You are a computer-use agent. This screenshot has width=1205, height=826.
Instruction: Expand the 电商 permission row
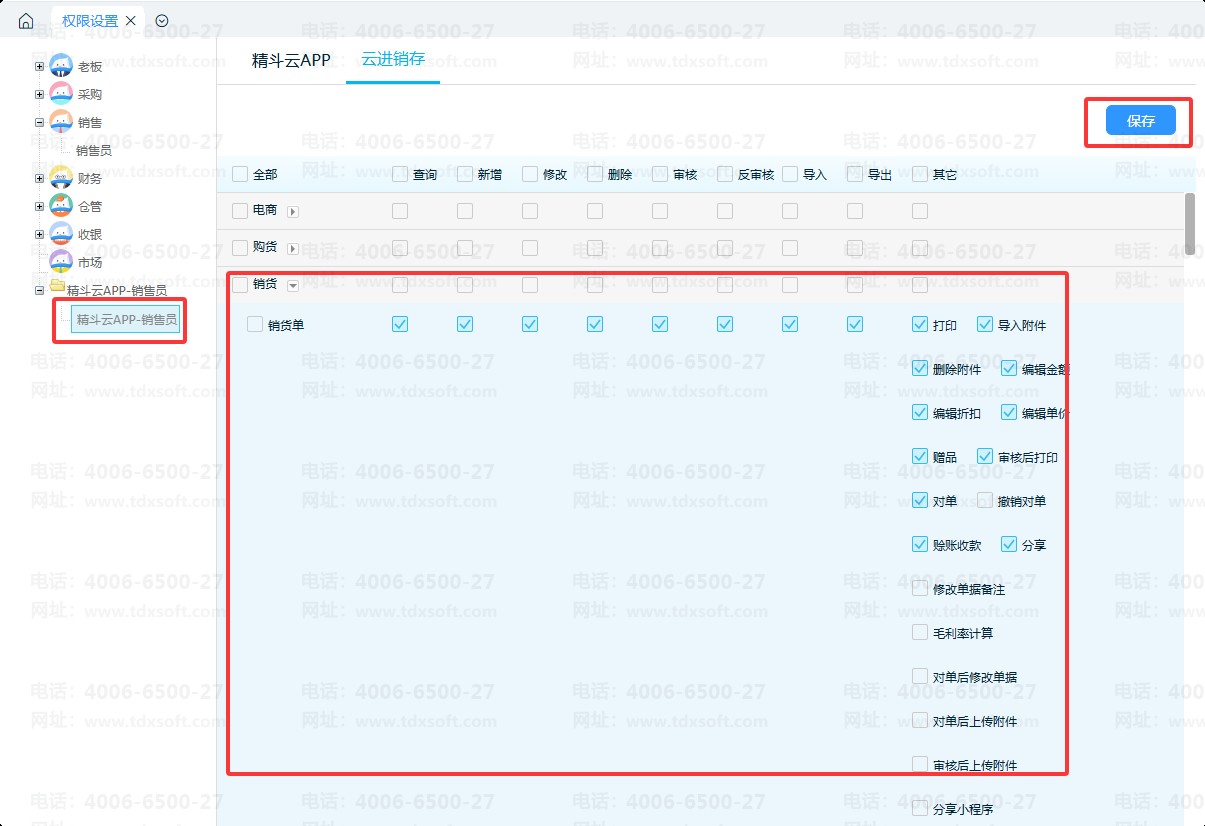point(293,212)
